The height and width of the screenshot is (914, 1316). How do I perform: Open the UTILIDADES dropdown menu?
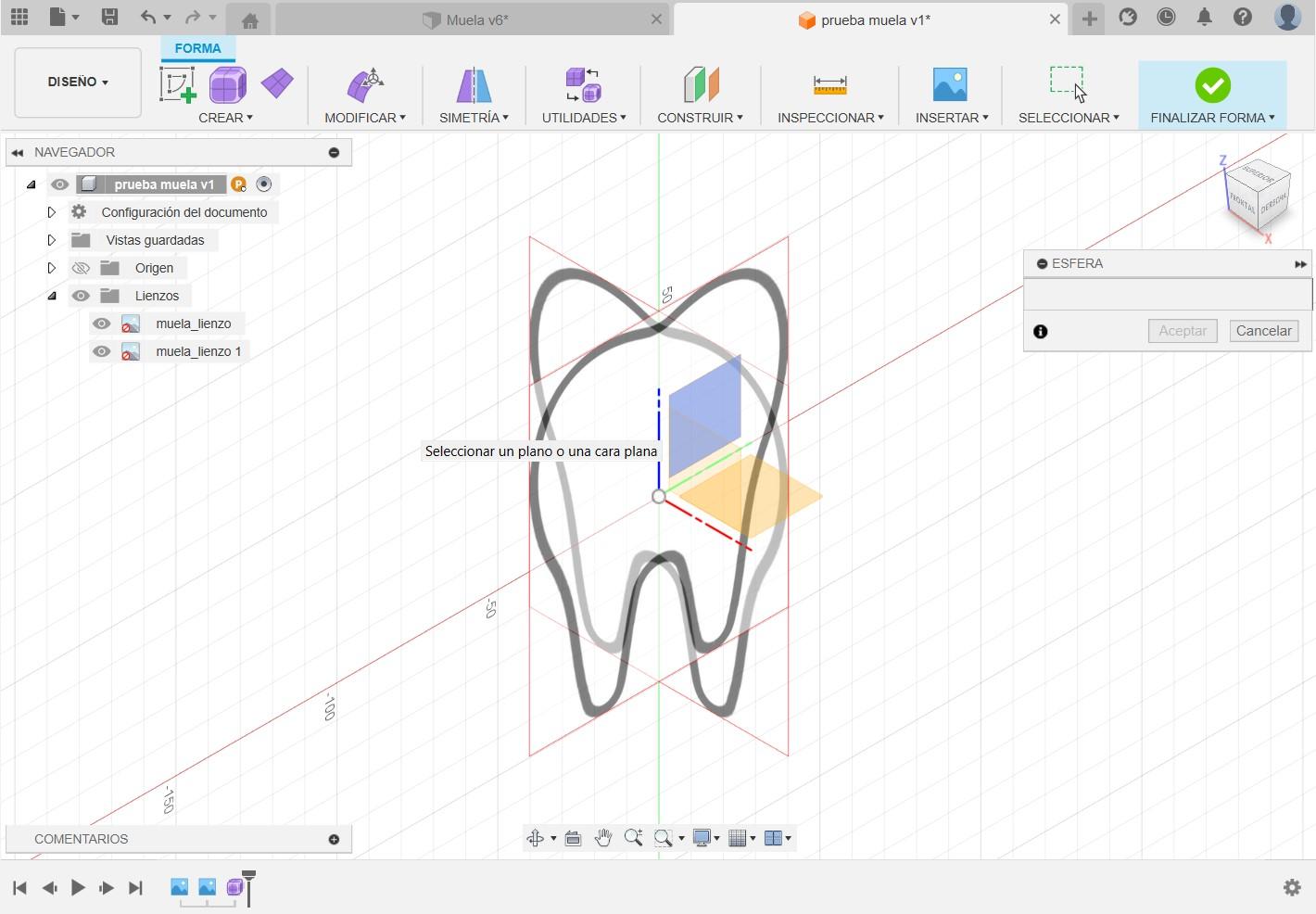(584, 118)
